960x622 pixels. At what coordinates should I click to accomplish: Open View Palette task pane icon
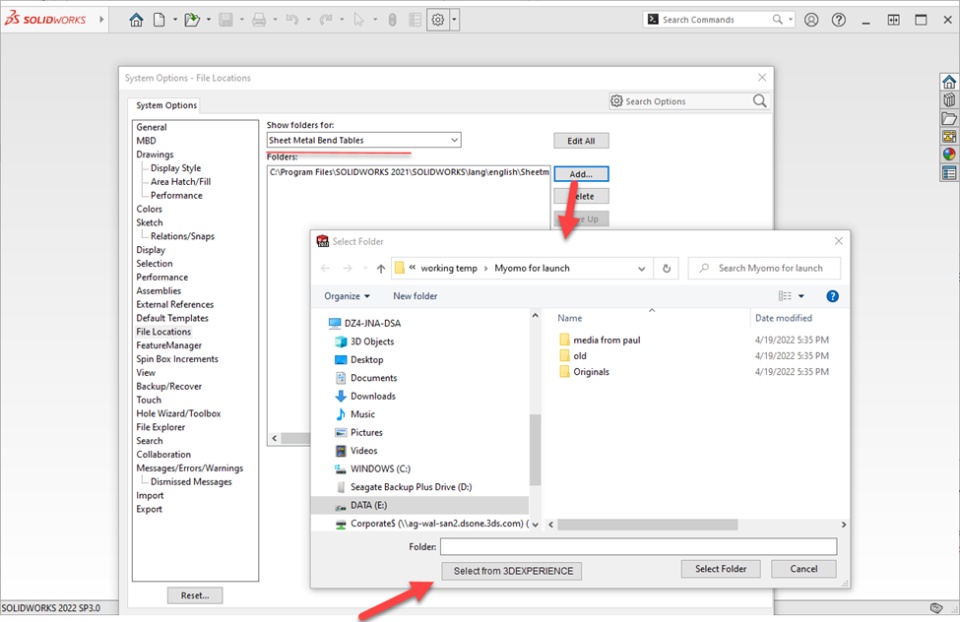949,136
